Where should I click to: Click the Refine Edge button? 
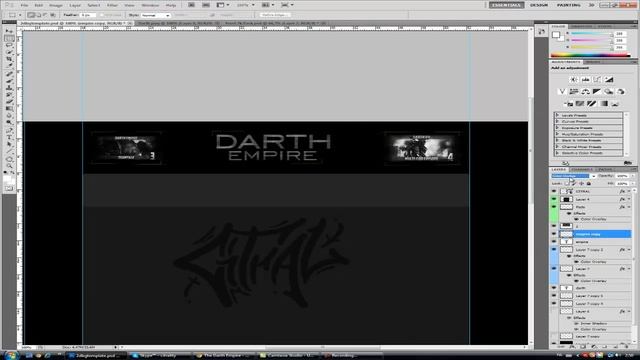click(x=275, y=15)
